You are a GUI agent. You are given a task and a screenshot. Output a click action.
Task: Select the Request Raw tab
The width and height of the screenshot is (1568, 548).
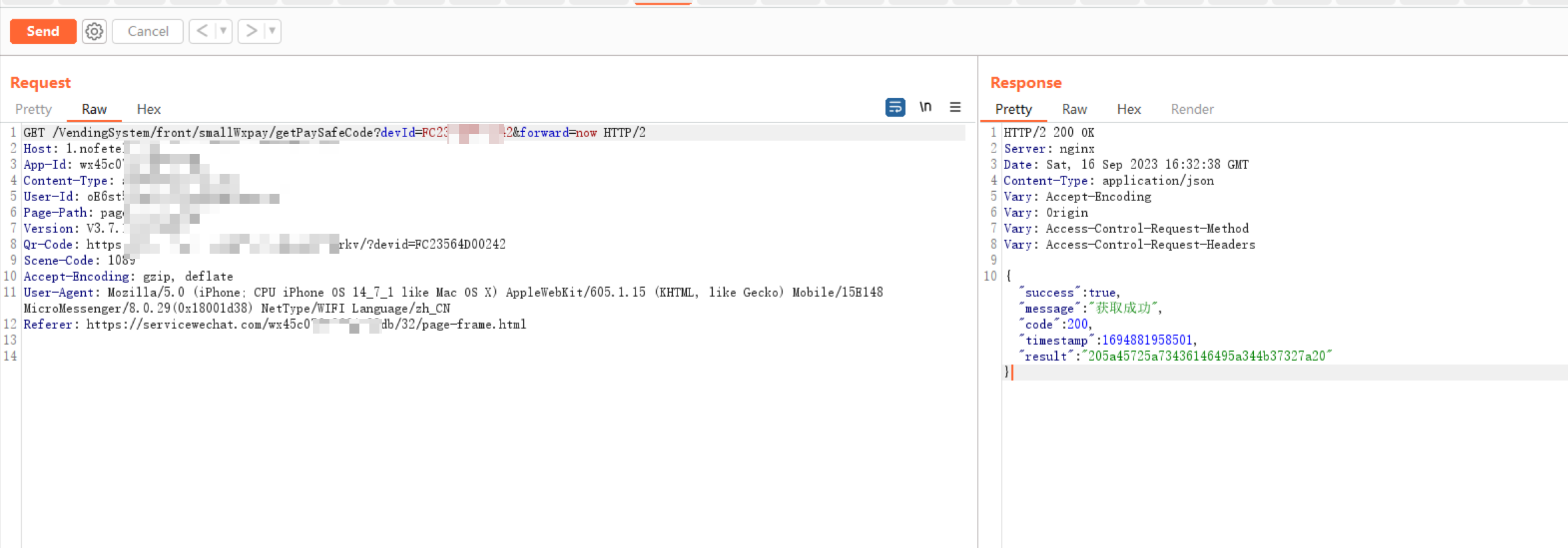[x=94, y=109]
